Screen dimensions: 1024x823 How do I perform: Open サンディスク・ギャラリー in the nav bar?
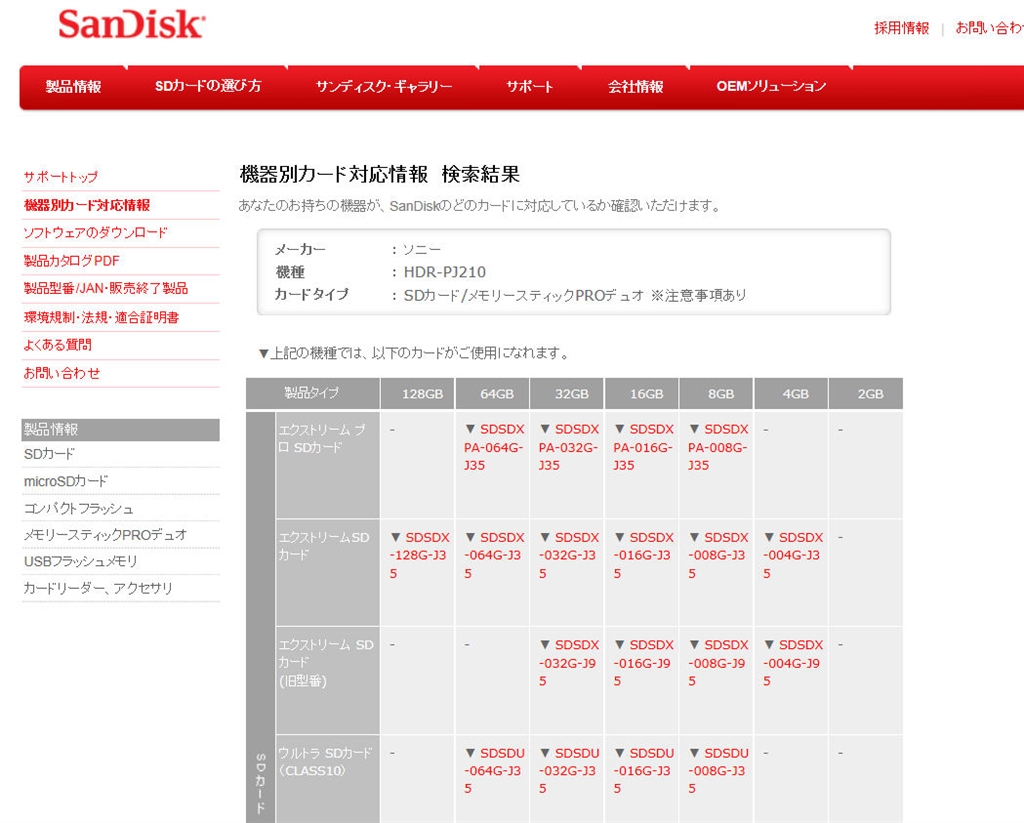point(384,86)
